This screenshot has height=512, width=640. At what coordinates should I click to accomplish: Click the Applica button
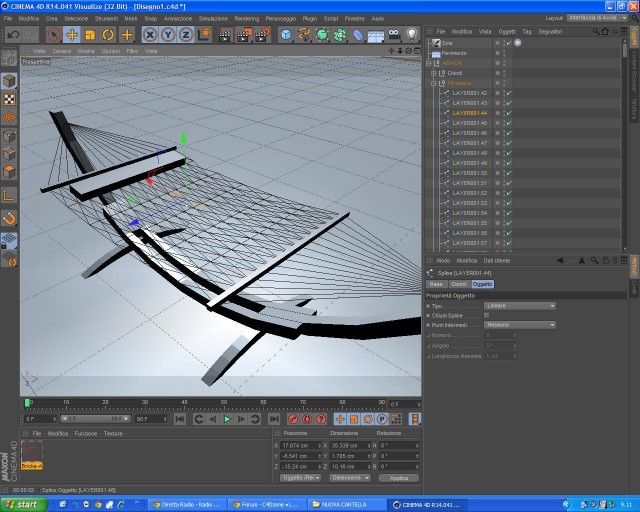click(x=399, y=478)
